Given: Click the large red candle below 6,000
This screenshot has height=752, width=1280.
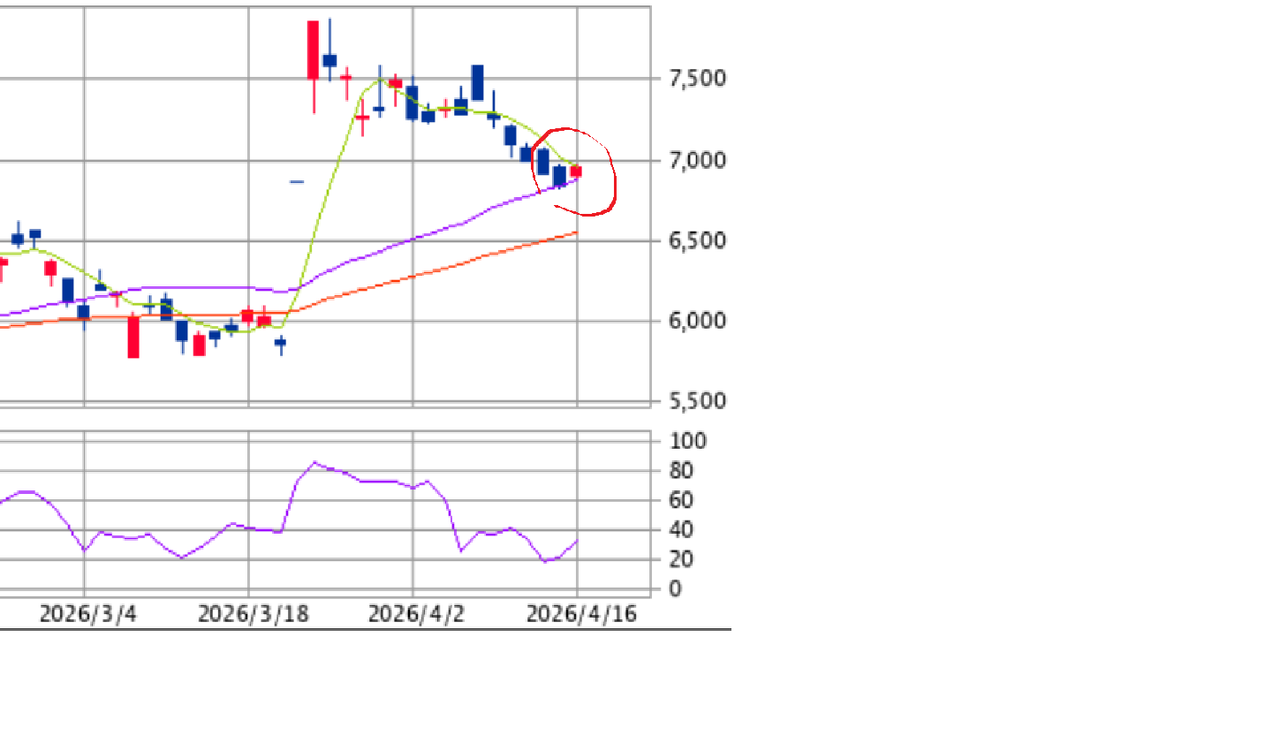Looking at the screenshot, I should tap(133, 336).
